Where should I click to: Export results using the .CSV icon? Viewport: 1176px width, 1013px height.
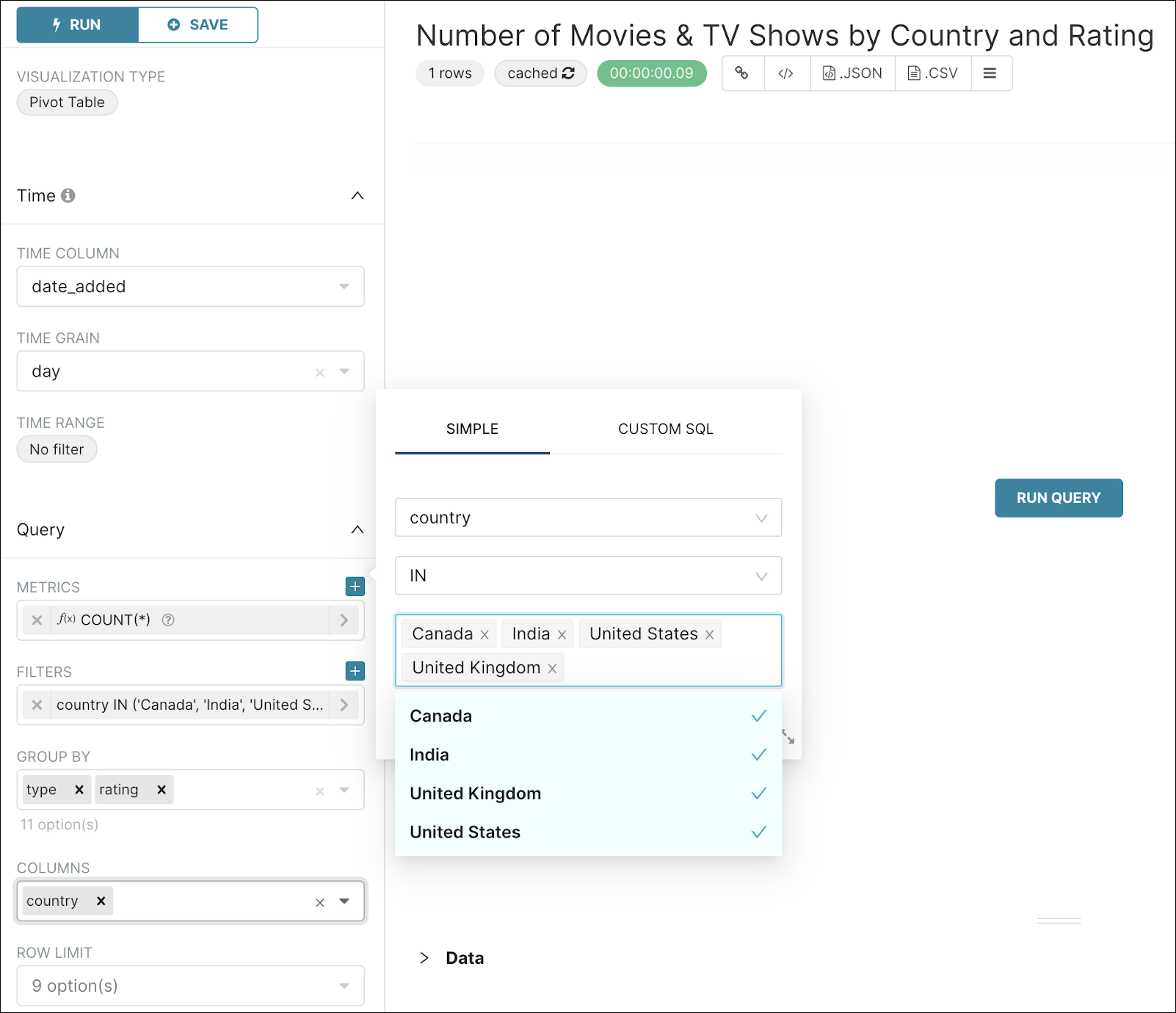click(x=932, y=73)
